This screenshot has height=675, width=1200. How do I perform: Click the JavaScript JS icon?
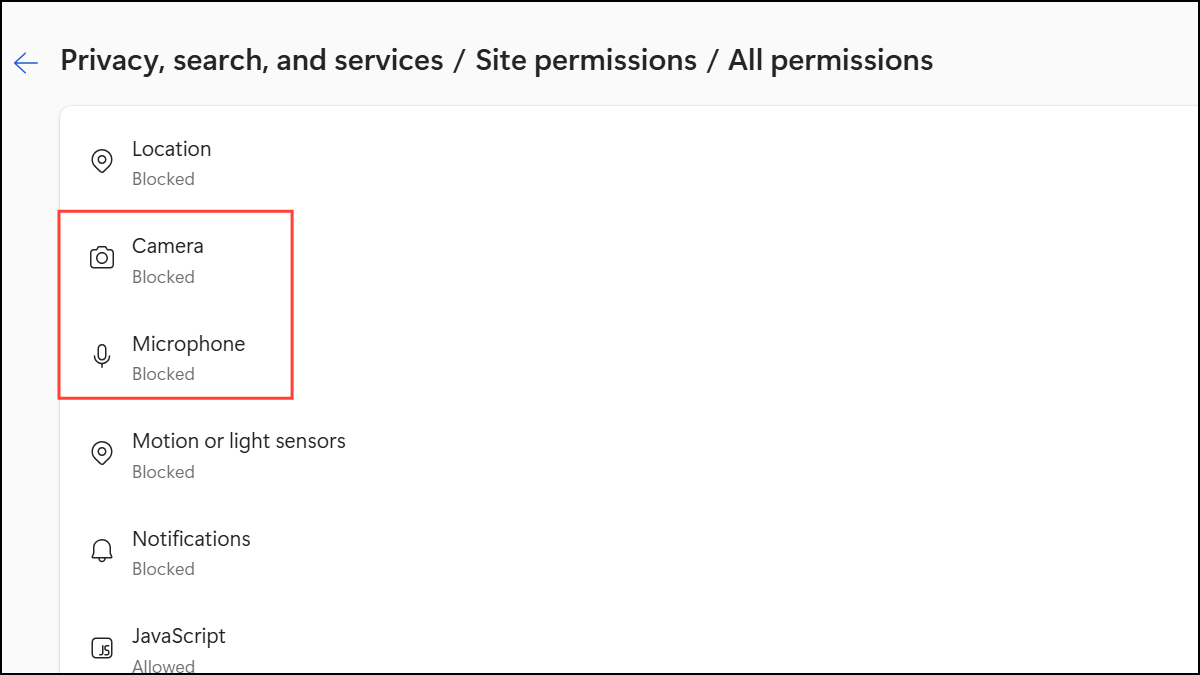pyautogui.click(x=101, y=648)
